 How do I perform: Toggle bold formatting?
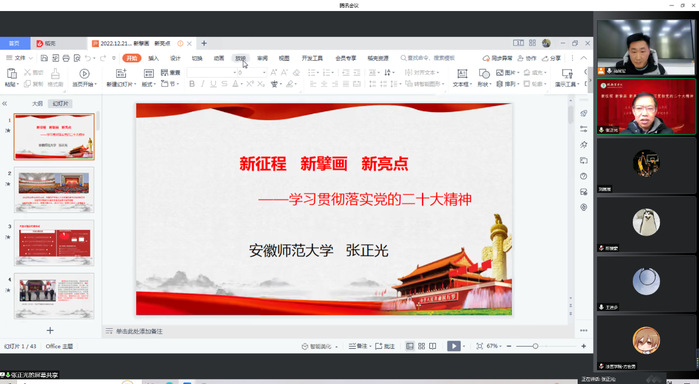pyautogui.click(x=192, y=84)
